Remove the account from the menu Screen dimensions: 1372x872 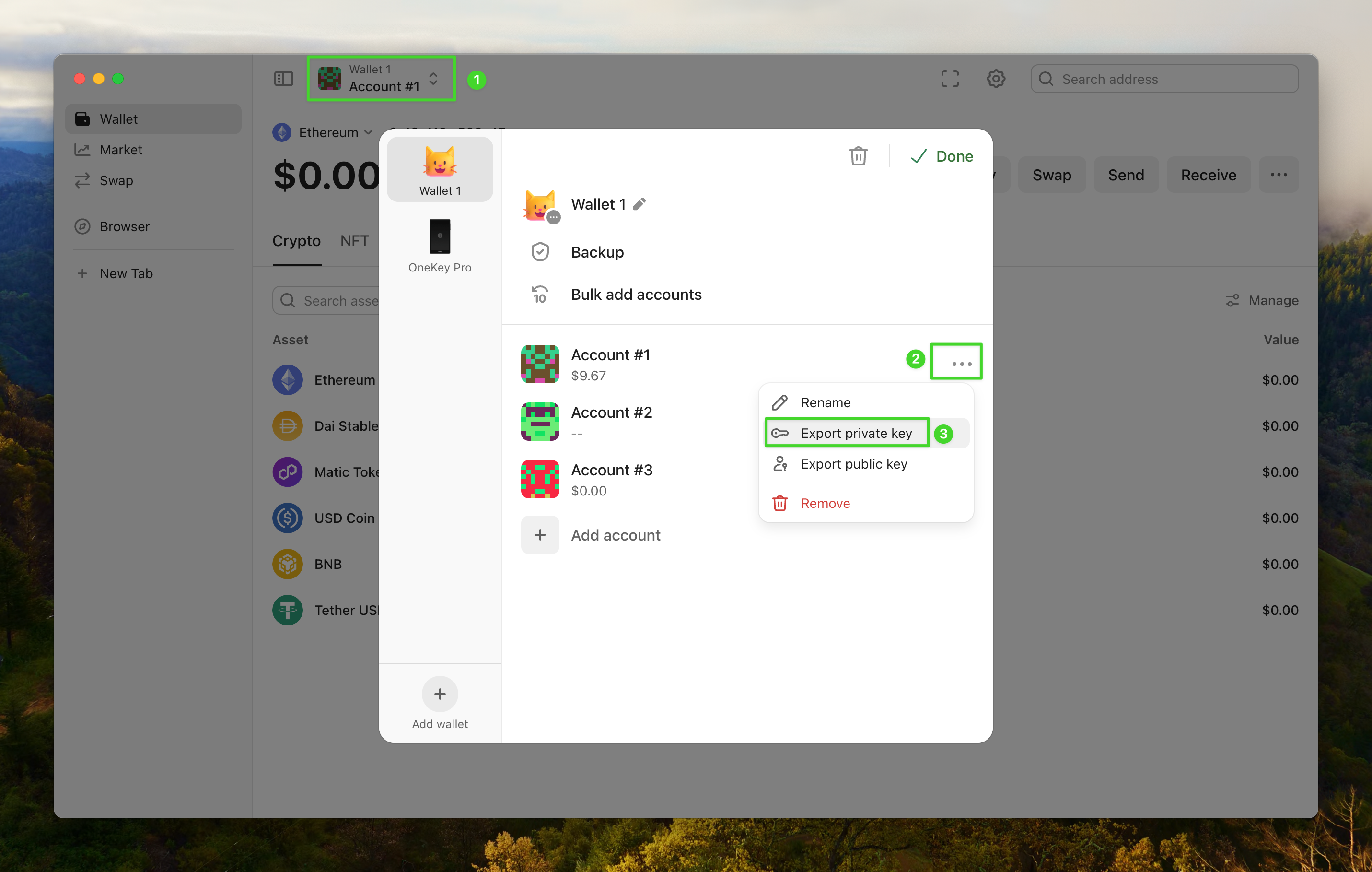click(x=866, y=503)
